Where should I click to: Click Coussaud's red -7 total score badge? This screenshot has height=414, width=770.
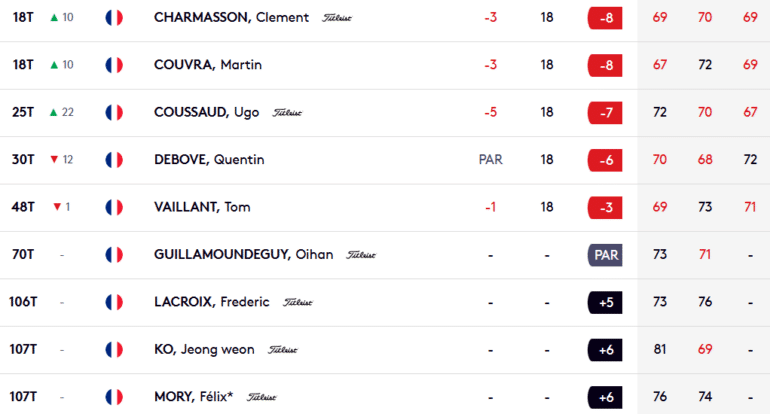[606, 112]
